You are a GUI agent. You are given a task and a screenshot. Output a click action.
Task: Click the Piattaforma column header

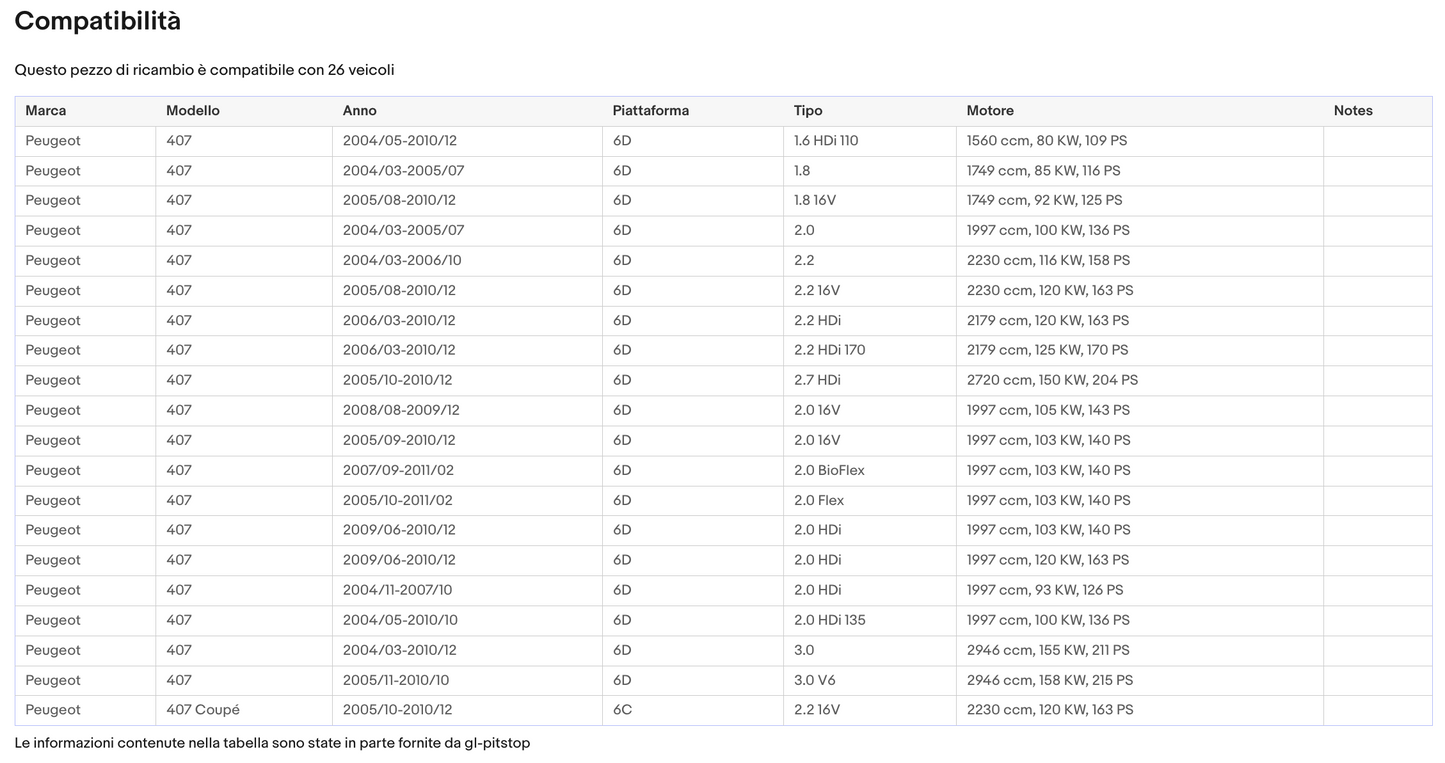point(651,111)
